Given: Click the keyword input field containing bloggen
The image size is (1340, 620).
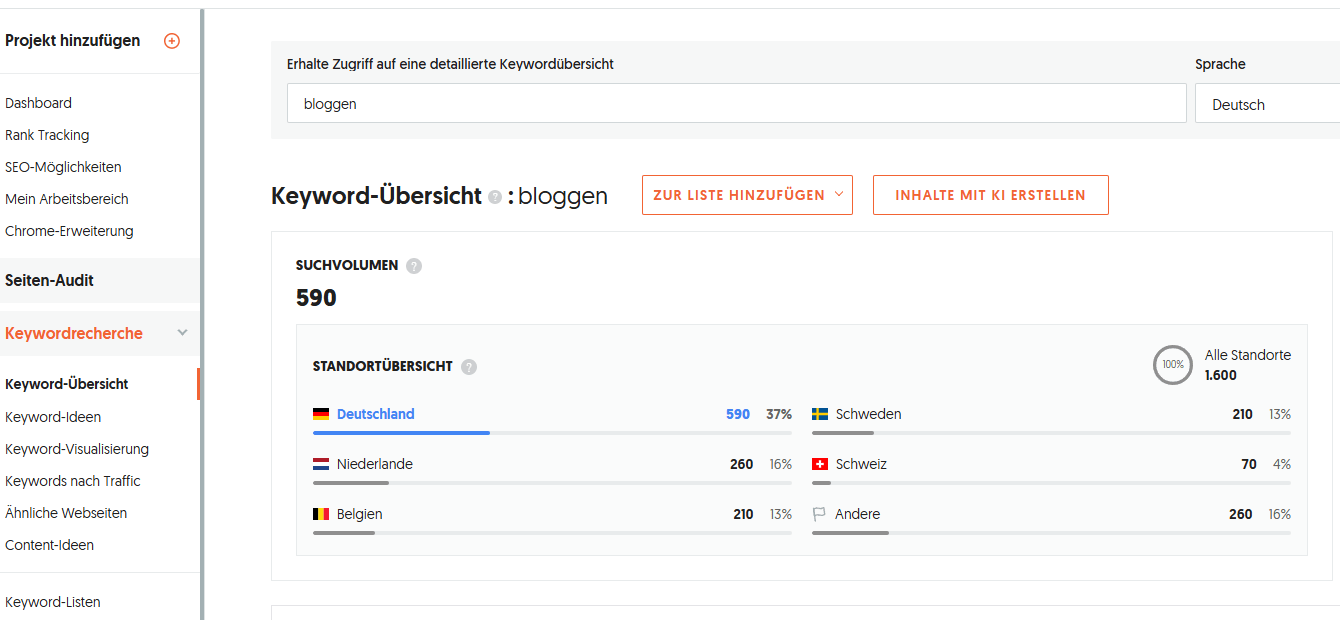Looking at the screenshot, I should click(x=736, y=104).
